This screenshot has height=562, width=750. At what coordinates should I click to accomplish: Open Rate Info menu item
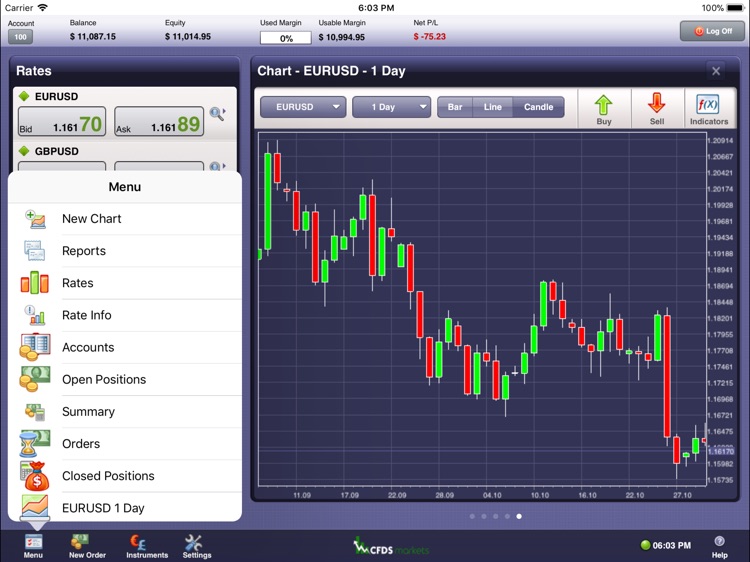pyautogui.click(x=125, y=315)
